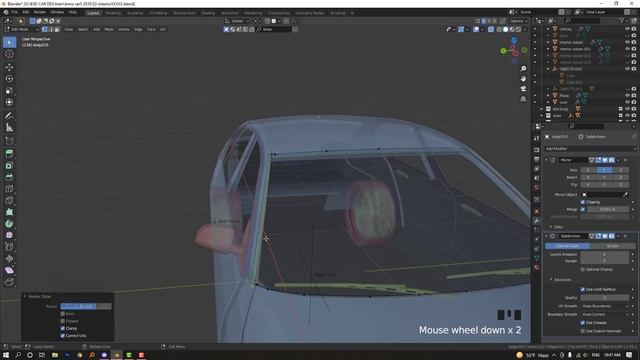Select the Inset Faces tool
Screen dimensions: 640x360
[x=9, y=165]
